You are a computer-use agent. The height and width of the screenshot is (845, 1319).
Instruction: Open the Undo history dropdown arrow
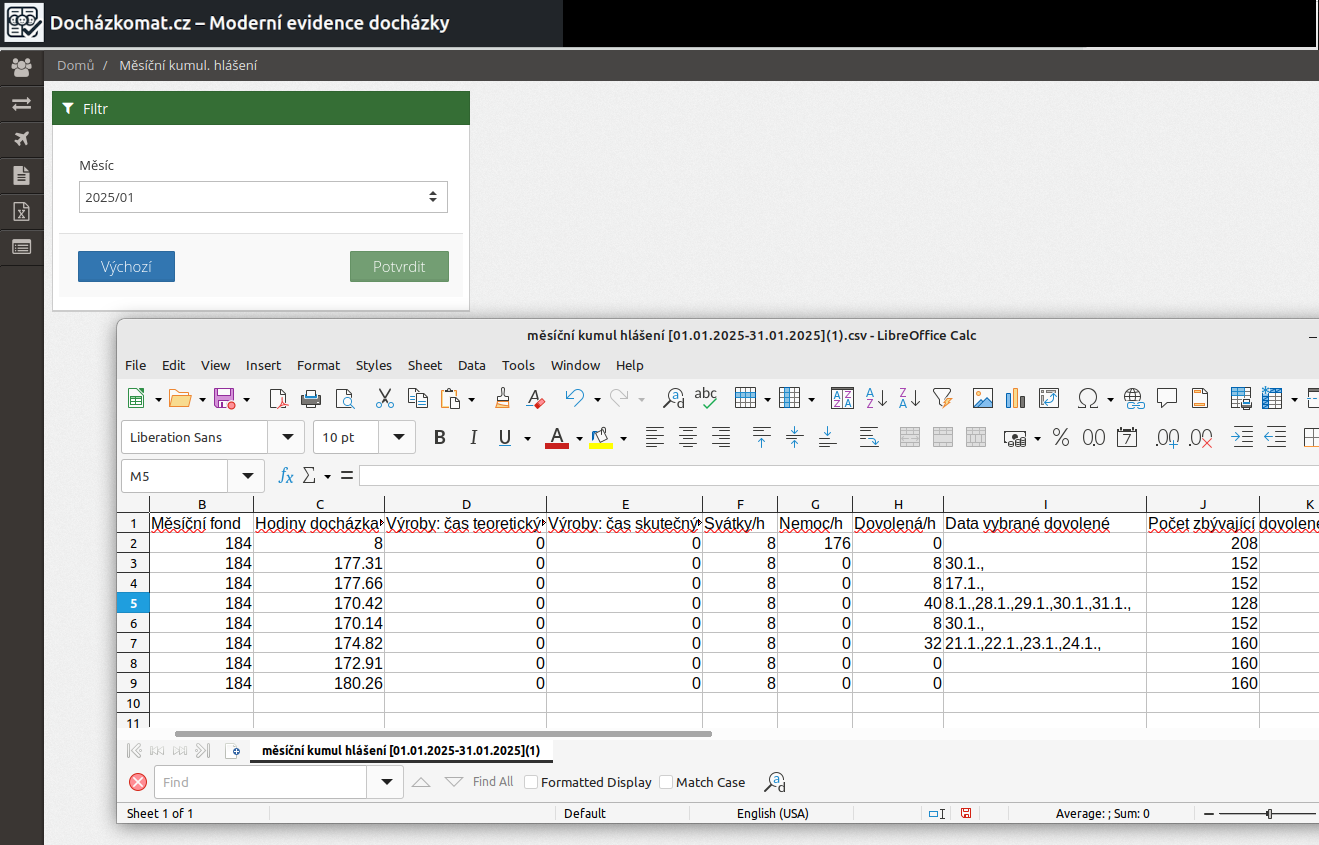(597, 400)
